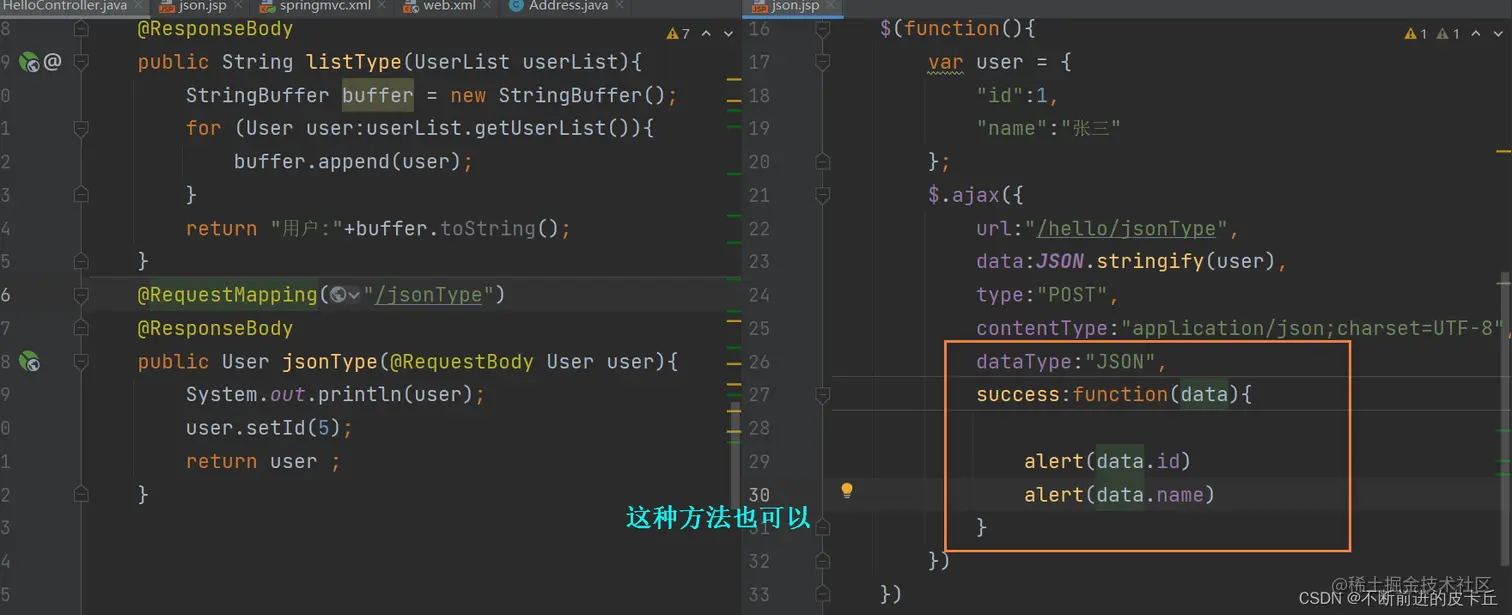Click the gray weak warning count in json.jsp

click(1449, 33)
